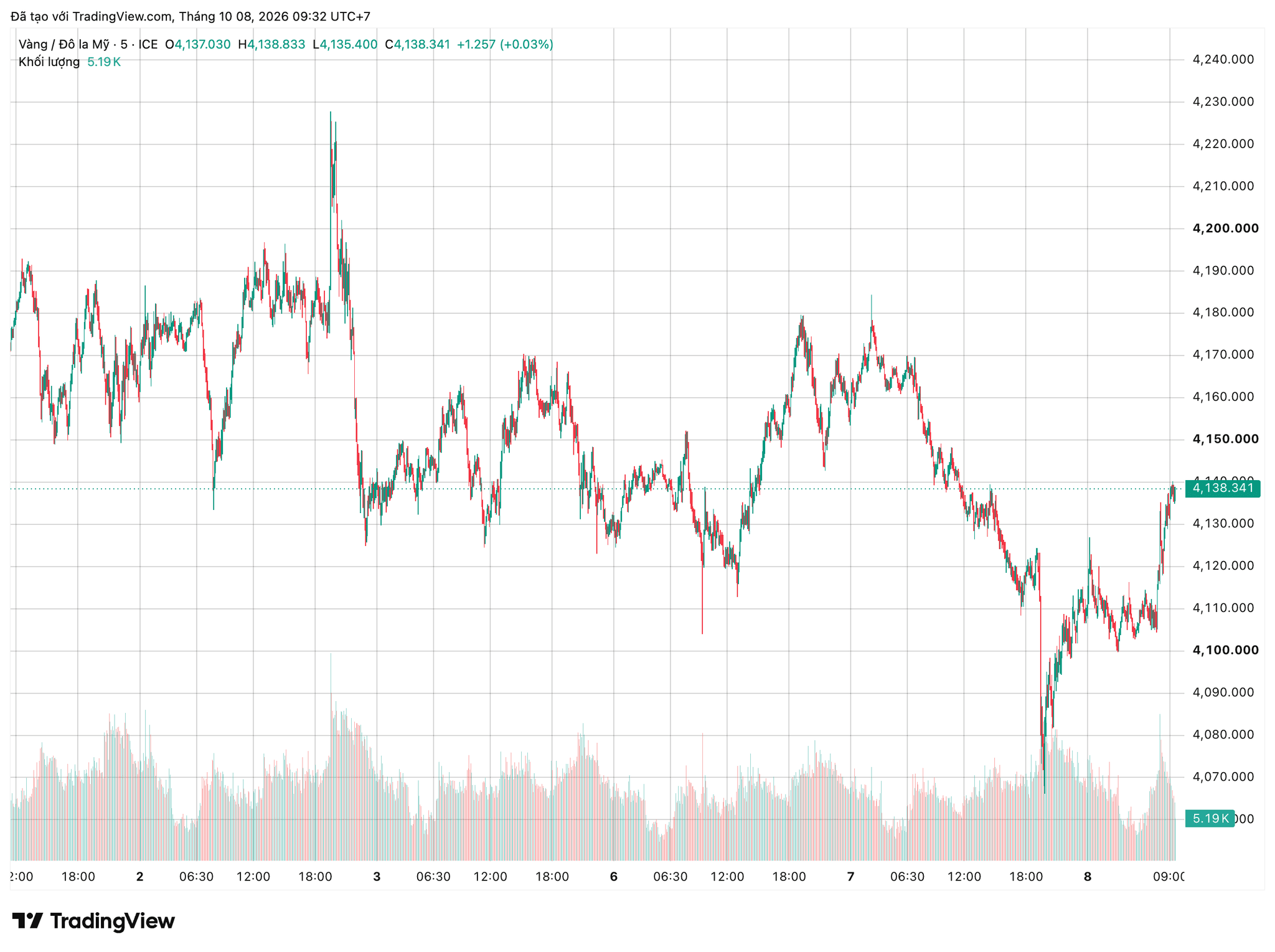1275x952 pixels.
Task: Click the 4,120.000 price axis label
Action: [1223, 566]
